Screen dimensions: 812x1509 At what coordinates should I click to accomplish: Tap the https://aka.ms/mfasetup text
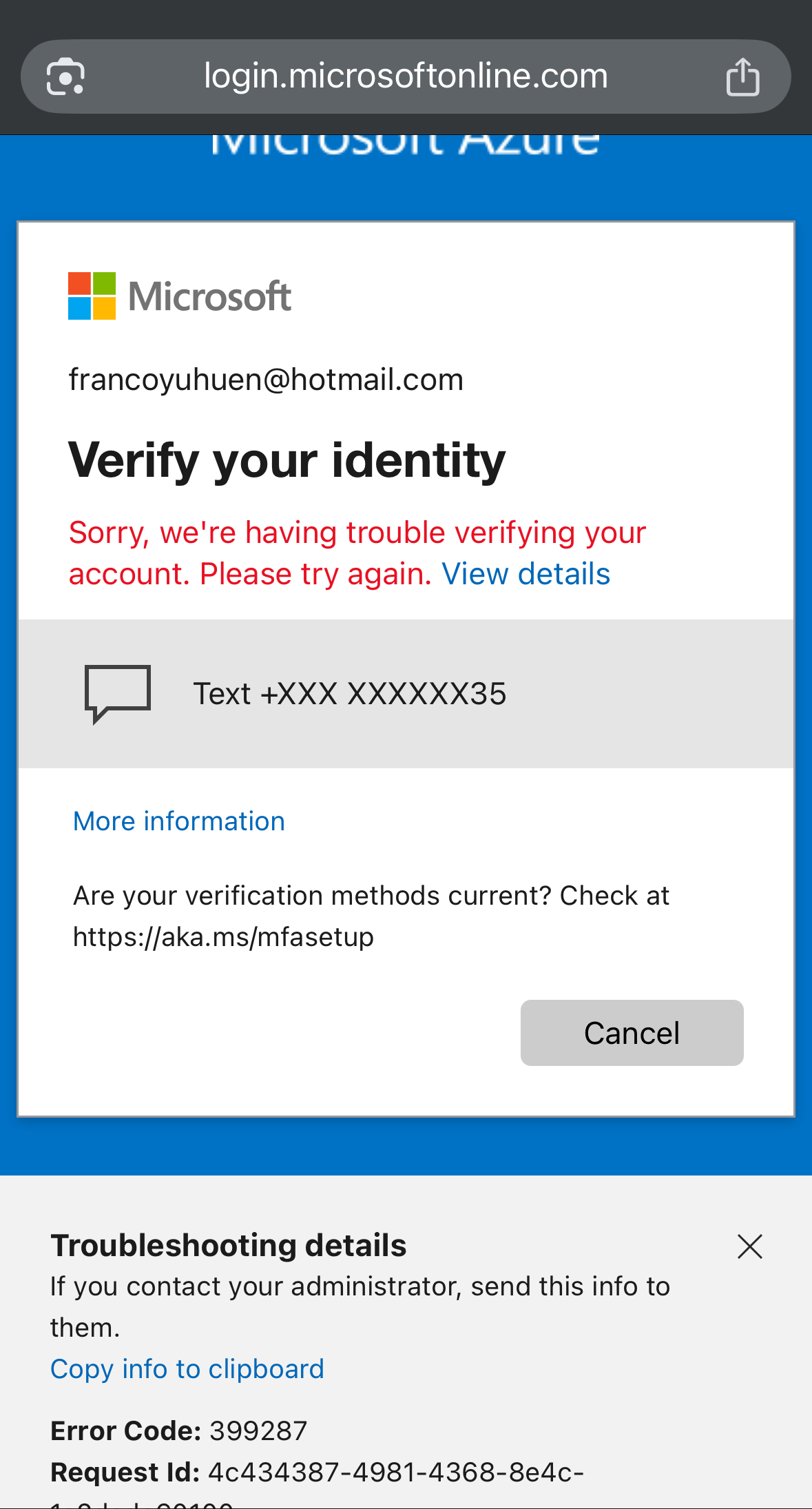223,937
